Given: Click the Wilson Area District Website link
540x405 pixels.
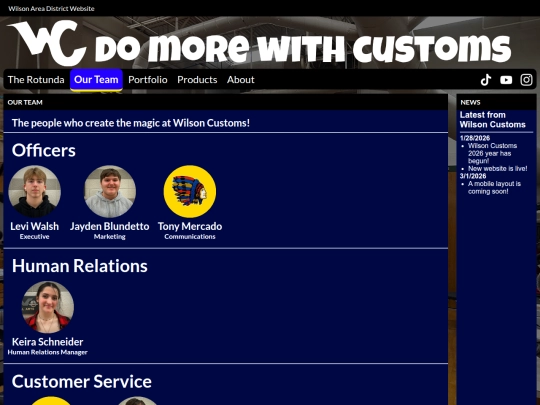Looking at the screenshot, I should (x=51, y=9).
